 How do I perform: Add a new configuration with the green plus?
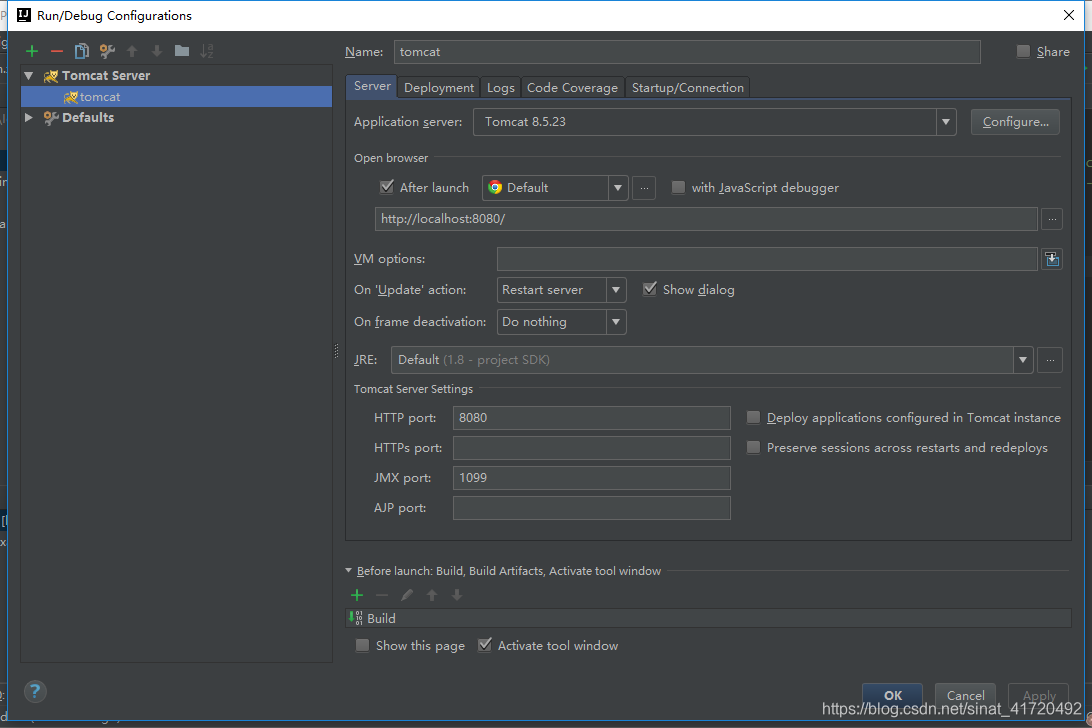coord(31,51)
